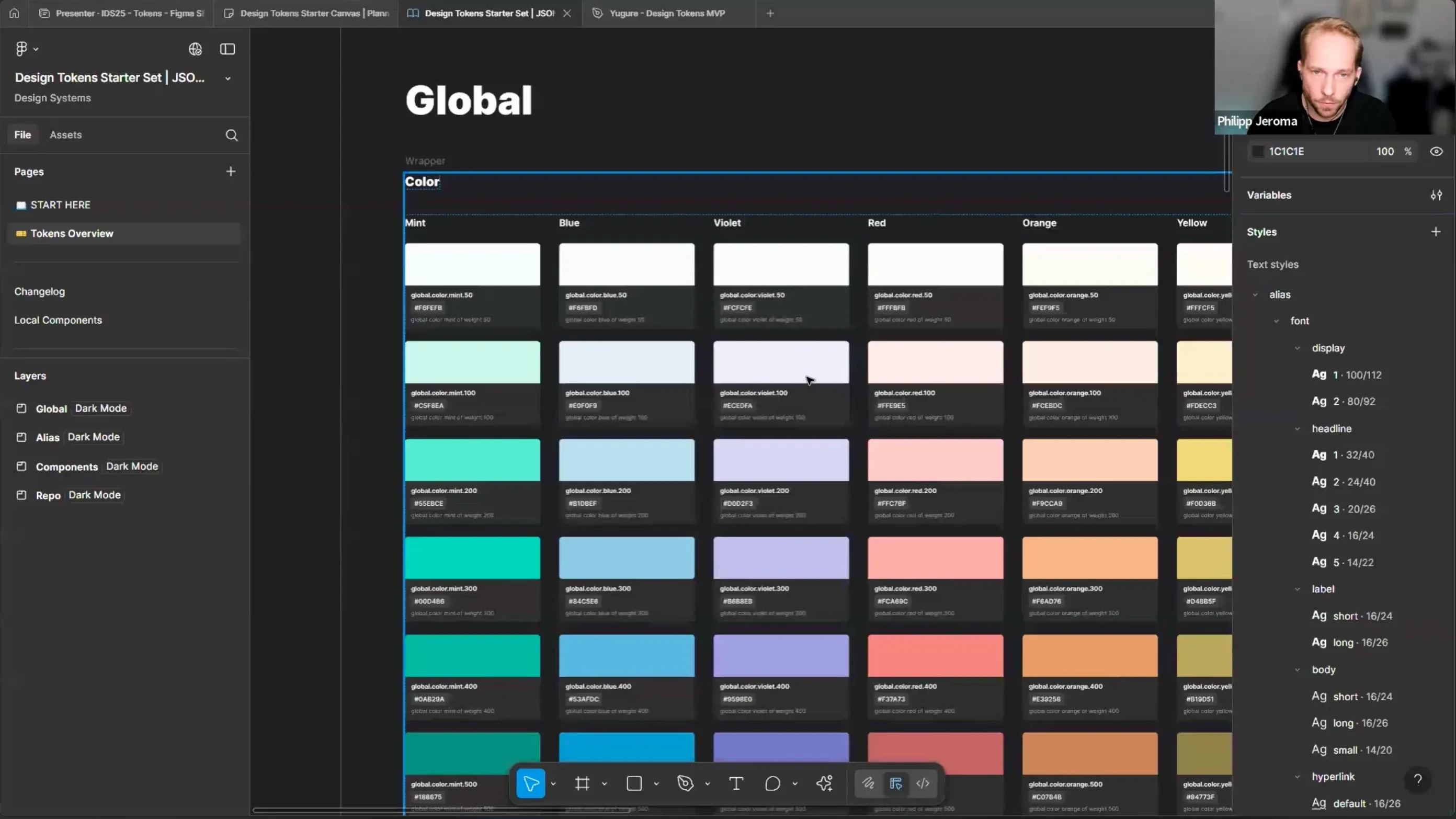Open the Tokens Overview page
The height and width of the screenshot is (819, 1456).
72,233
